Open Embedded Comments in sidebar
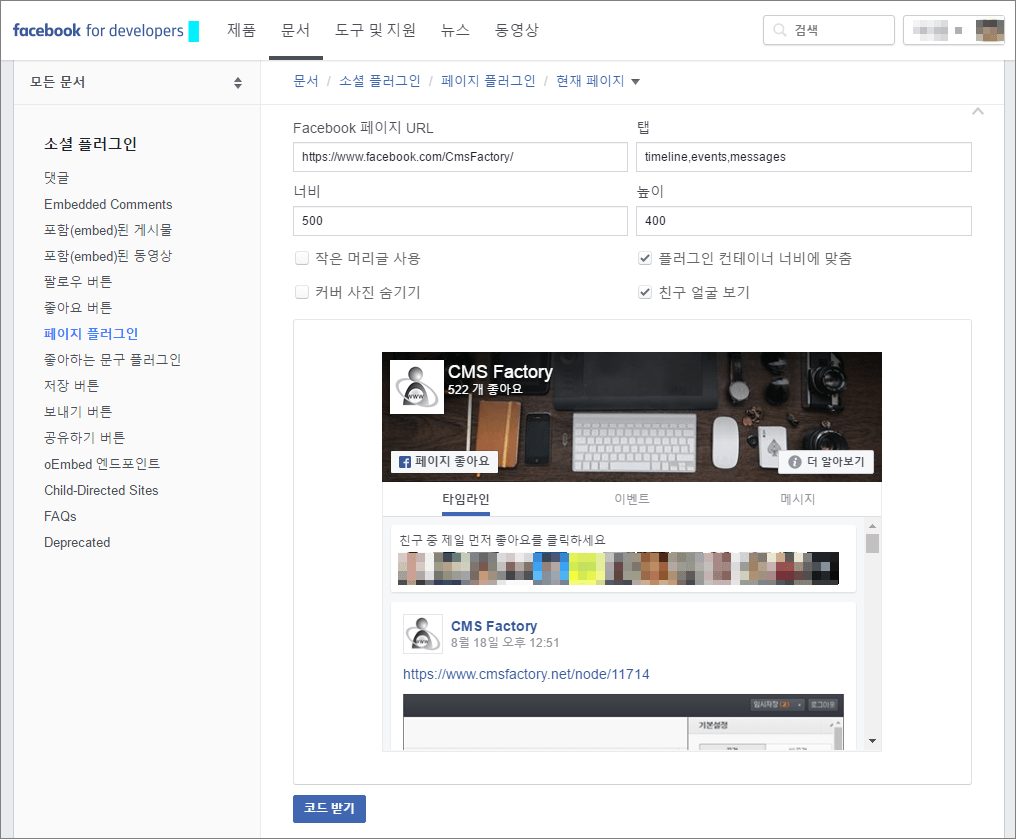This screenshot has height=839, width=1016. [x=108, y=204]
